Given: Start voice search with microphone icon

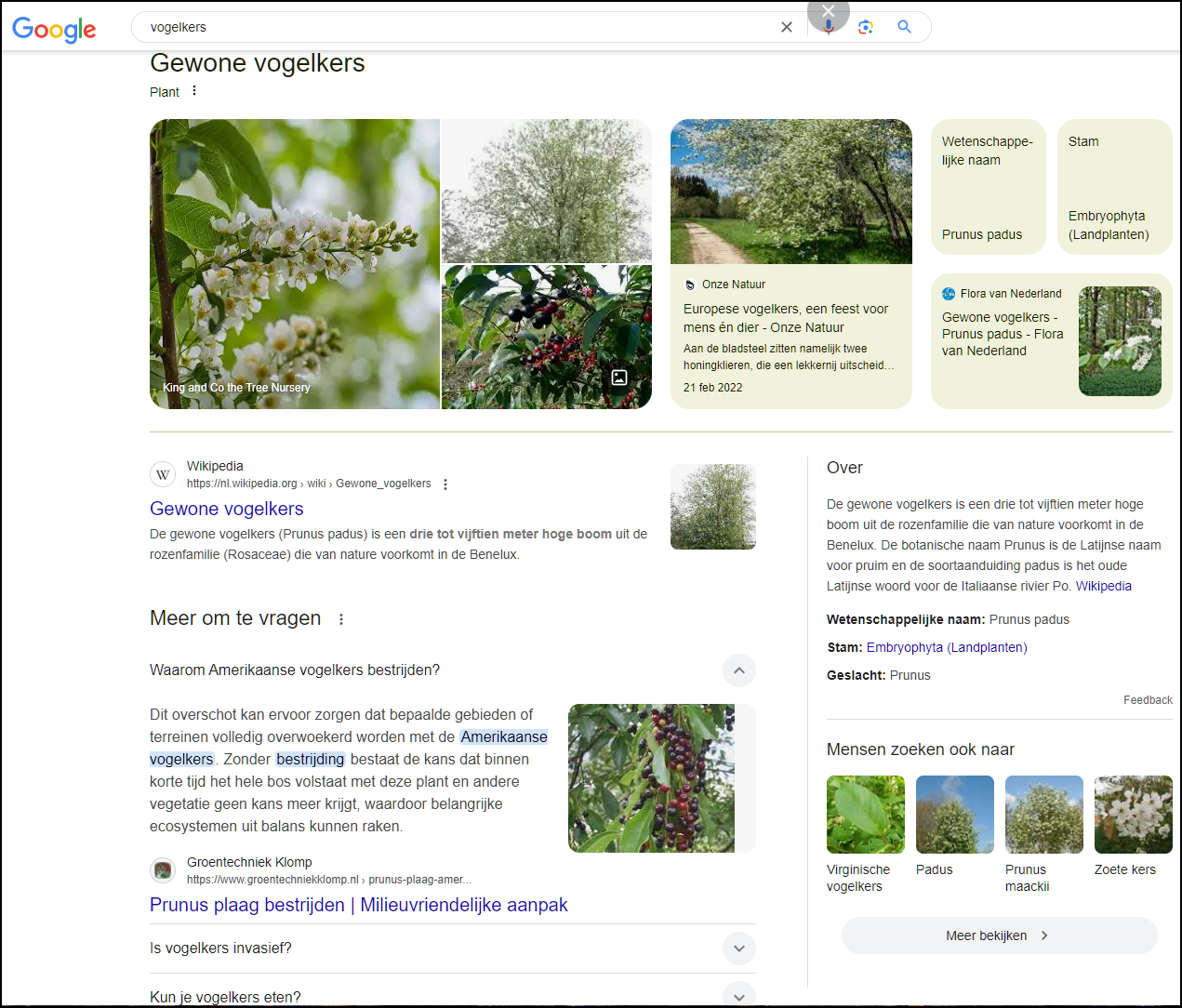Looking at the screenshot, I should (x=828, y=27).
